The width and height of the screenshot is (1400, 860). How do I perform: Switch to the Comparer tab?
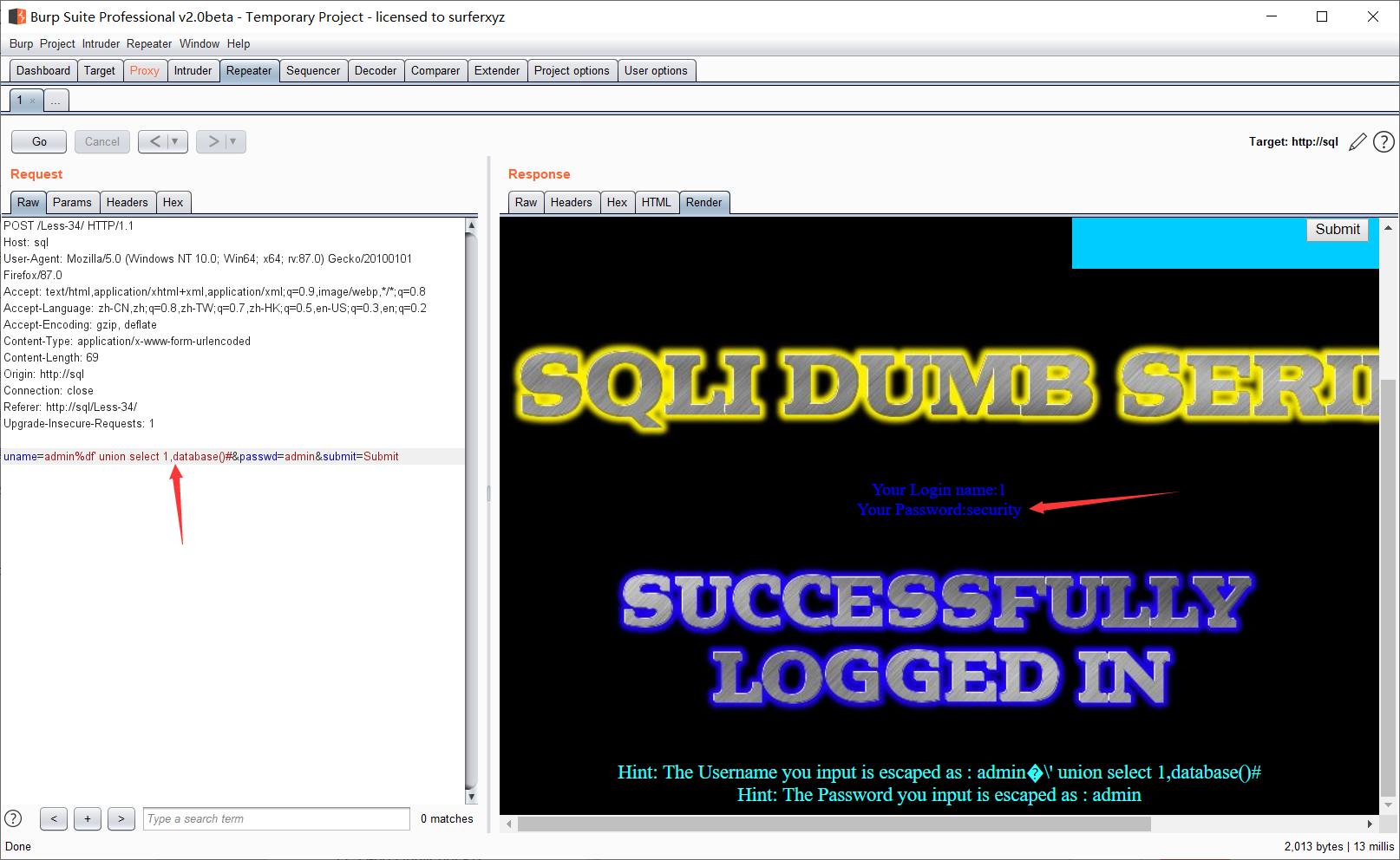435,70
